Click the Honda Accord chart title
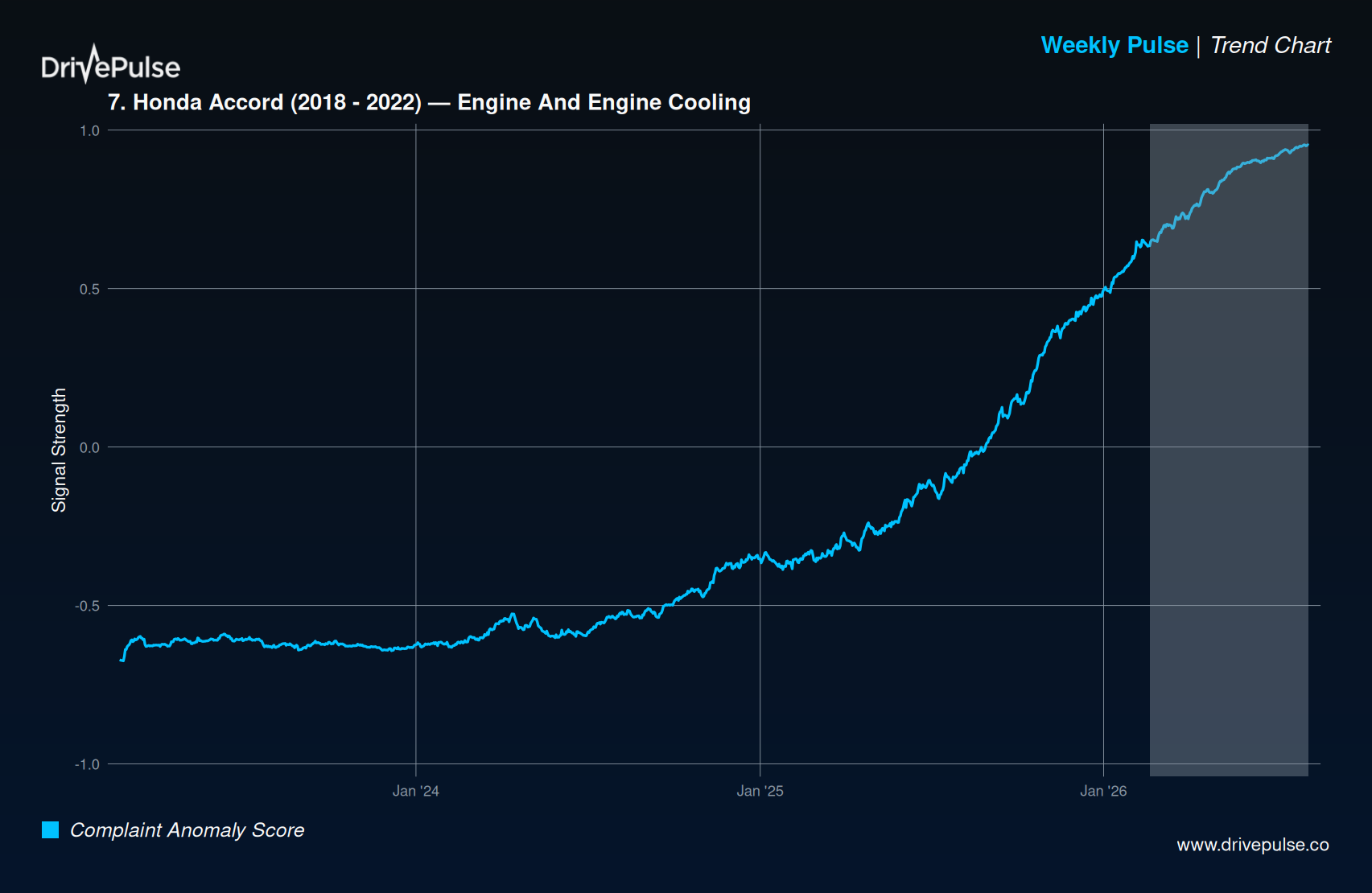The height and width of the screenshot is (893, 1372). [430, 102]
